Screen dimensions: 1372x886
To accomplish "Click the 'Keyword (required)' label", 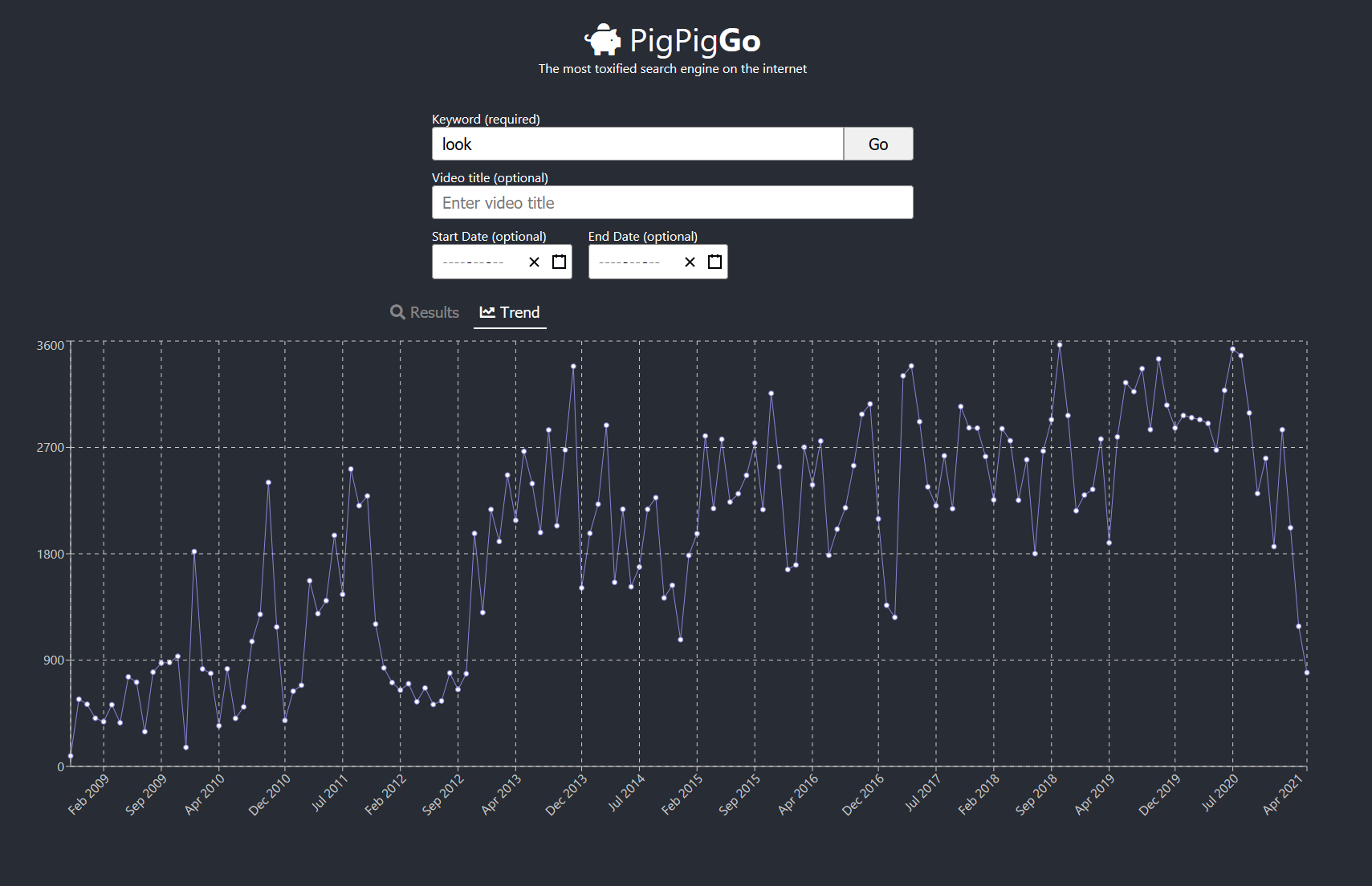I will coord(486,119).
